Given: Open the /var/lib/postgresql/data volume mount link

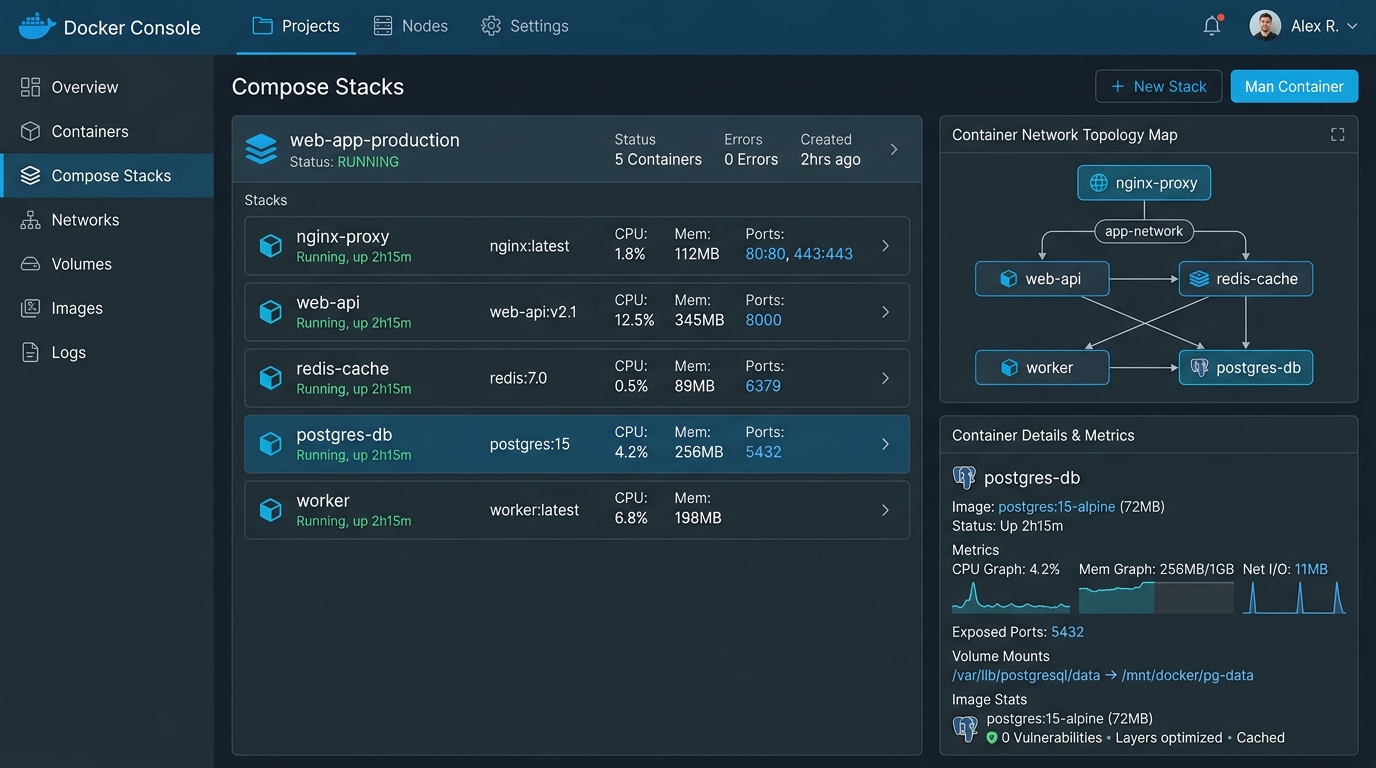Looking at the screenshot, I should coord(1026,675).
